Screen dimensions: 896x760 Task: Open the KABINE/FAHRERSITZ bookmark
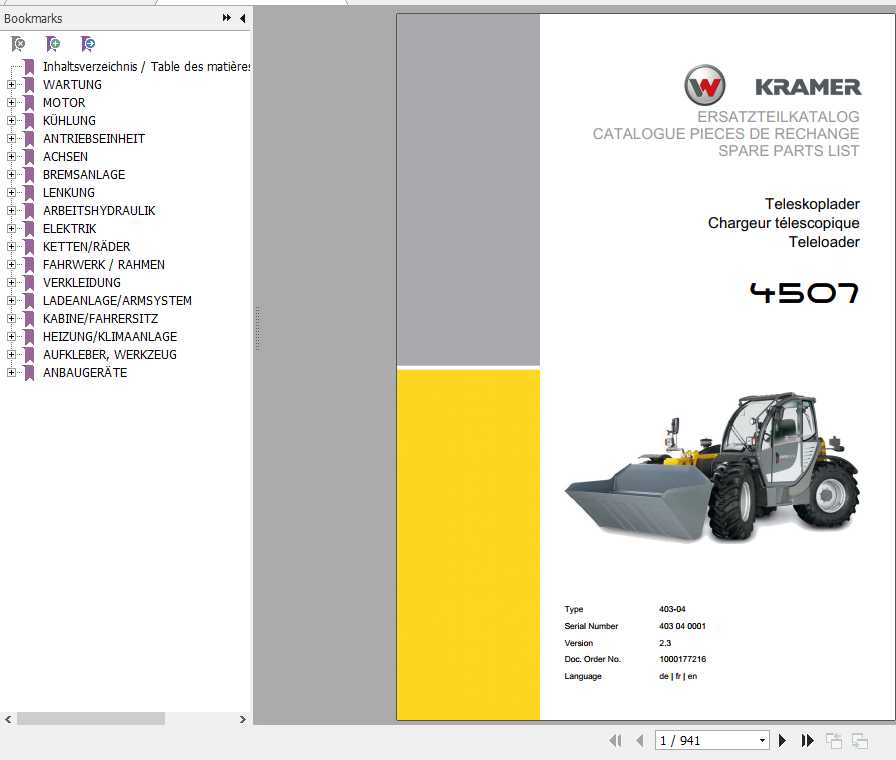[101, 319]
